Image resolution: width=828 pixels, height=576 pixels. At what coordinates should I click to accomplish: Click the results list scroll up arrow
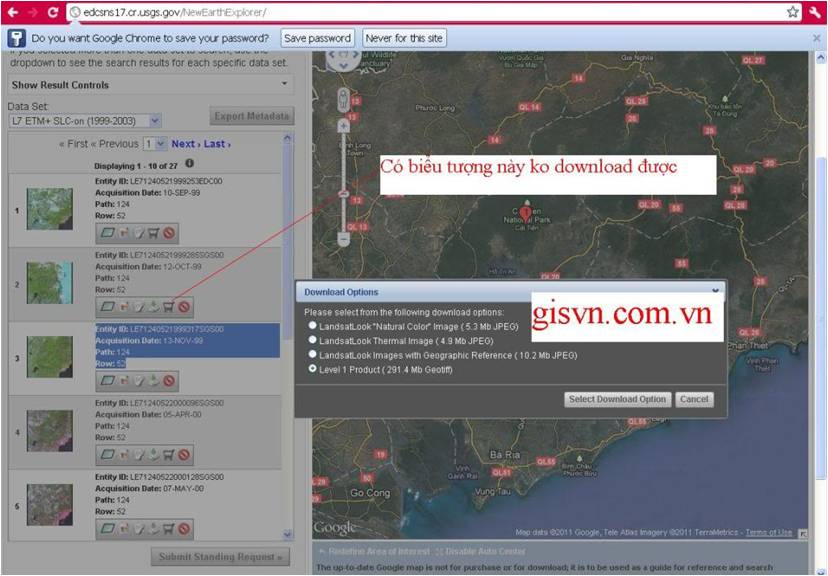click(287, 138)
